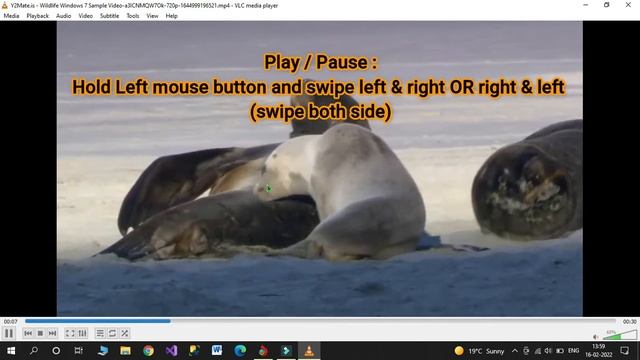Open the Audio menu
640x360 pixels.
[x=63, y=16]
